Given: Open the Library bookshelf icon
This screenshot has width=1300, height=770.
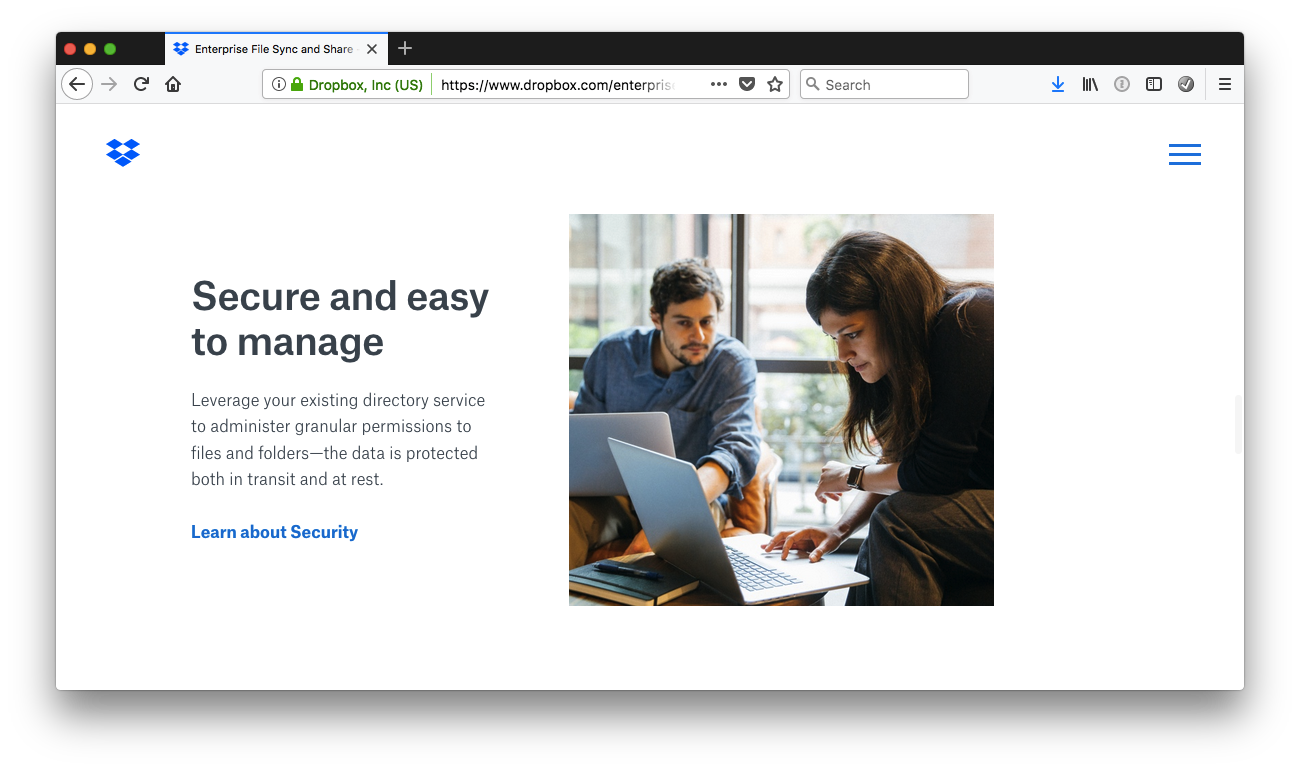Looking at the screenshot, I should point(1090,85).
